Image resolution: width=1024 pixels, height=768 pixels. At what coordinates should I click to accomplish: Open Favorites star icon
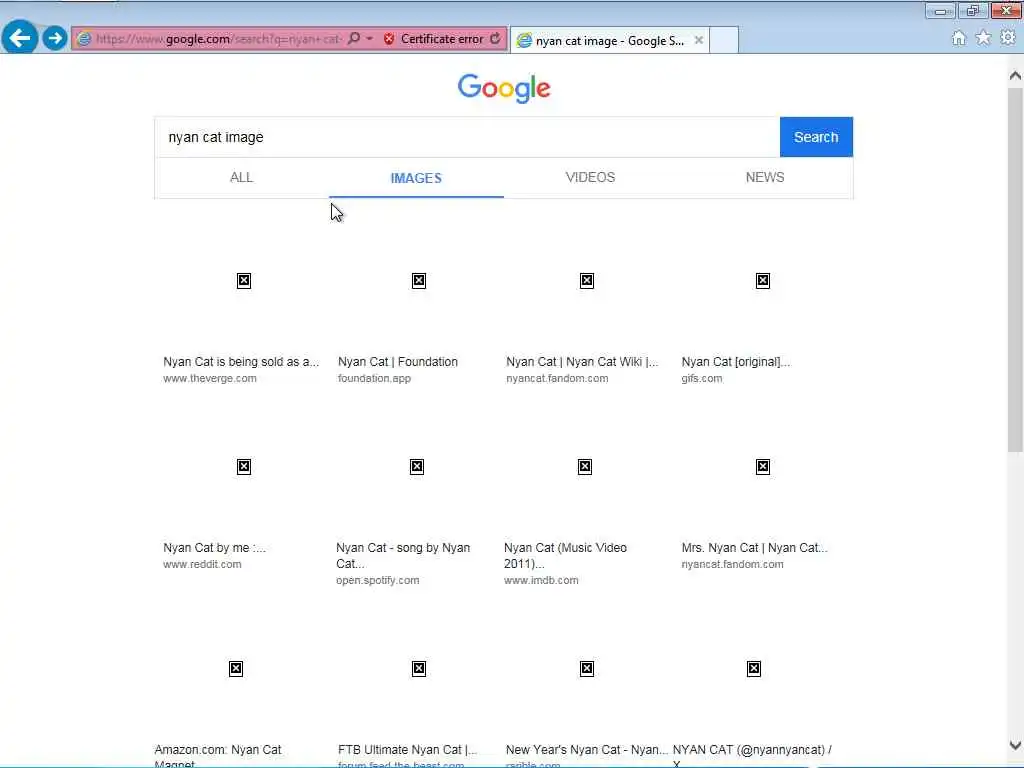[983, 38]
